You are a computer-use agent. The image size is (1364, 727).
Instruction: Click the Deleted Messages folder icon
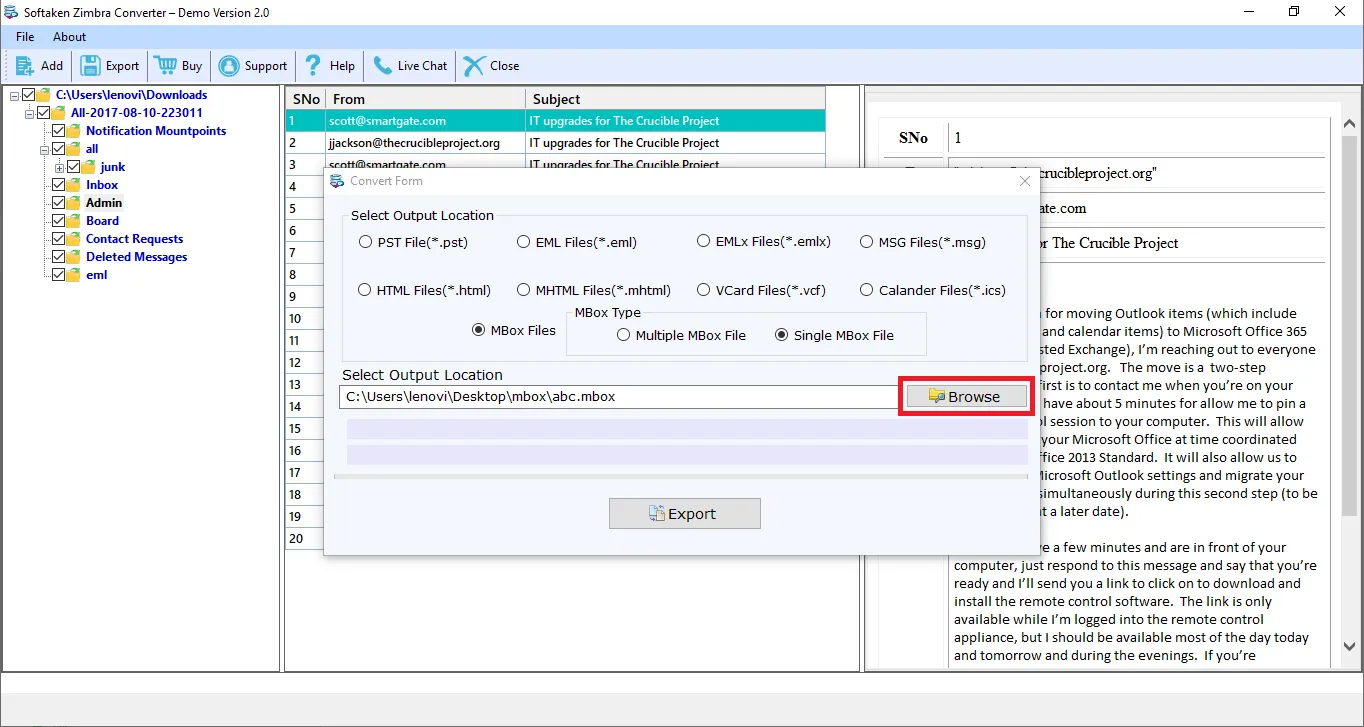[x=74, y=257]
